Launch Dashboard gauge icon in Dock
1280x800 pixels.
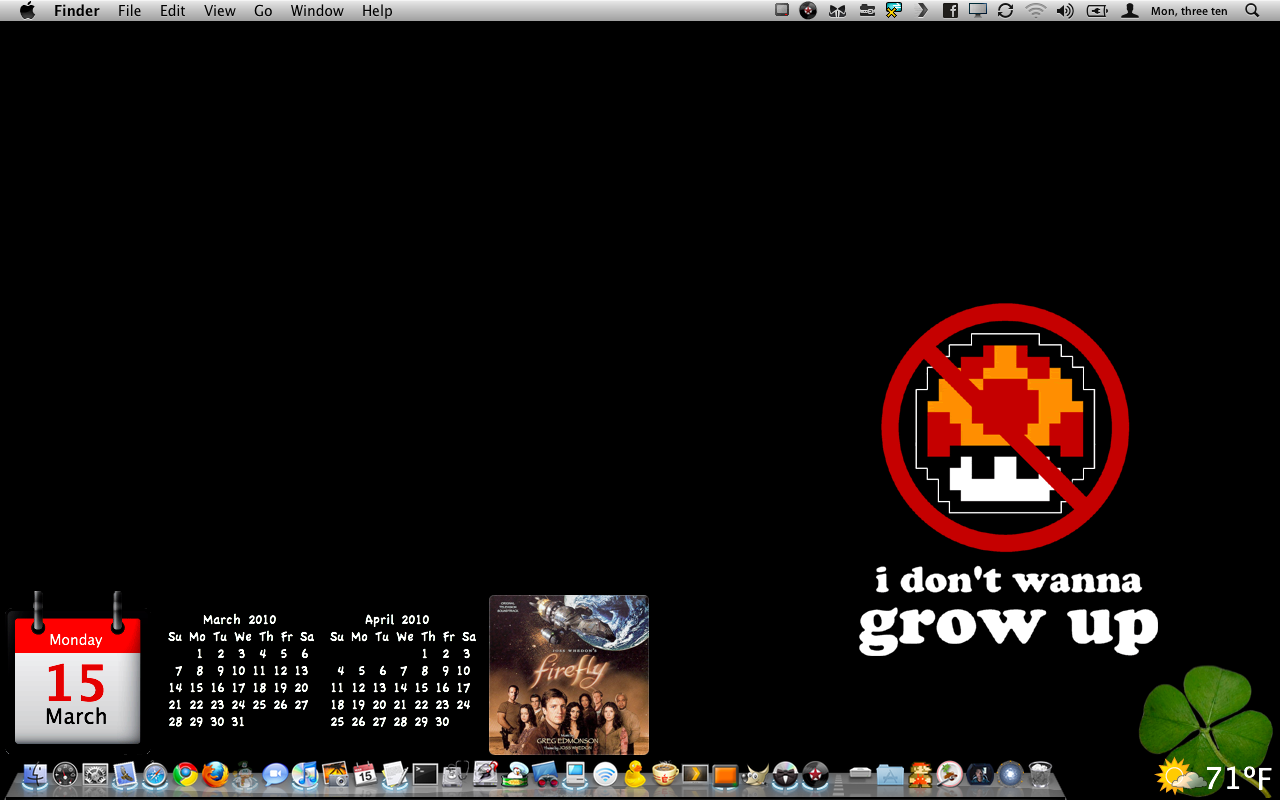coord(65,774)
